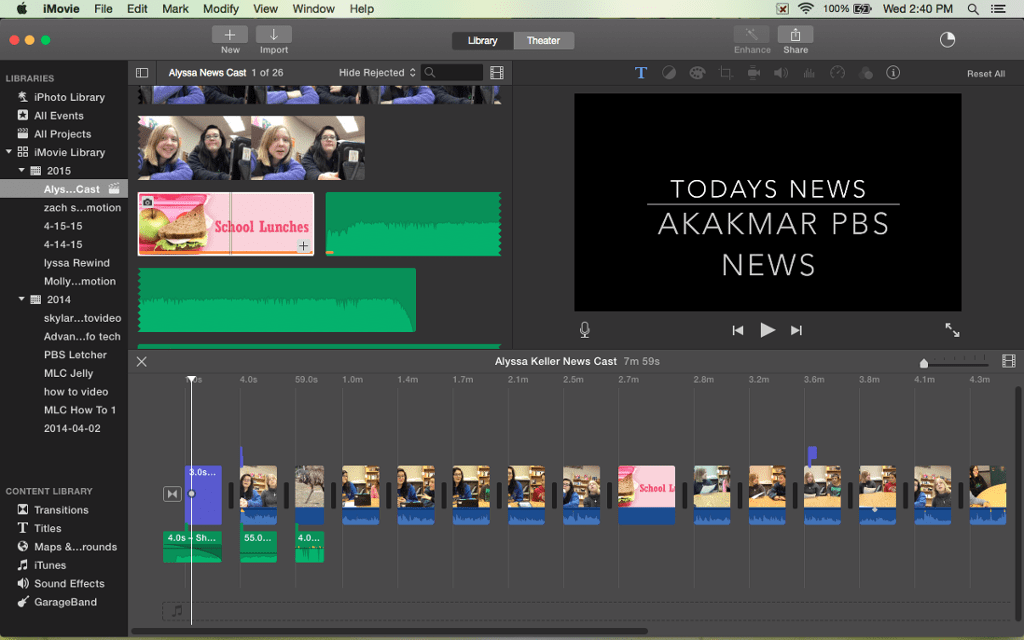Click the New plus button
The height and width of the screenshot is (640, 1024).
pos(230,35)
